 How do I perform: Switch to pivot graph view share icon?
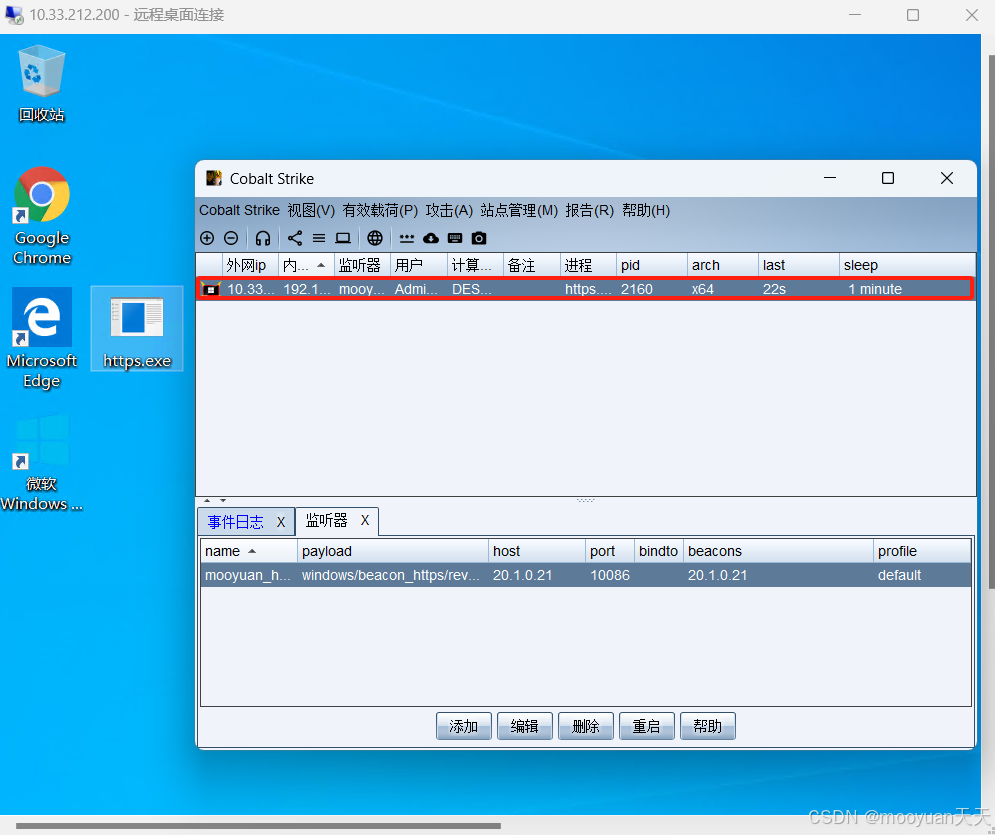pos(294,238)
